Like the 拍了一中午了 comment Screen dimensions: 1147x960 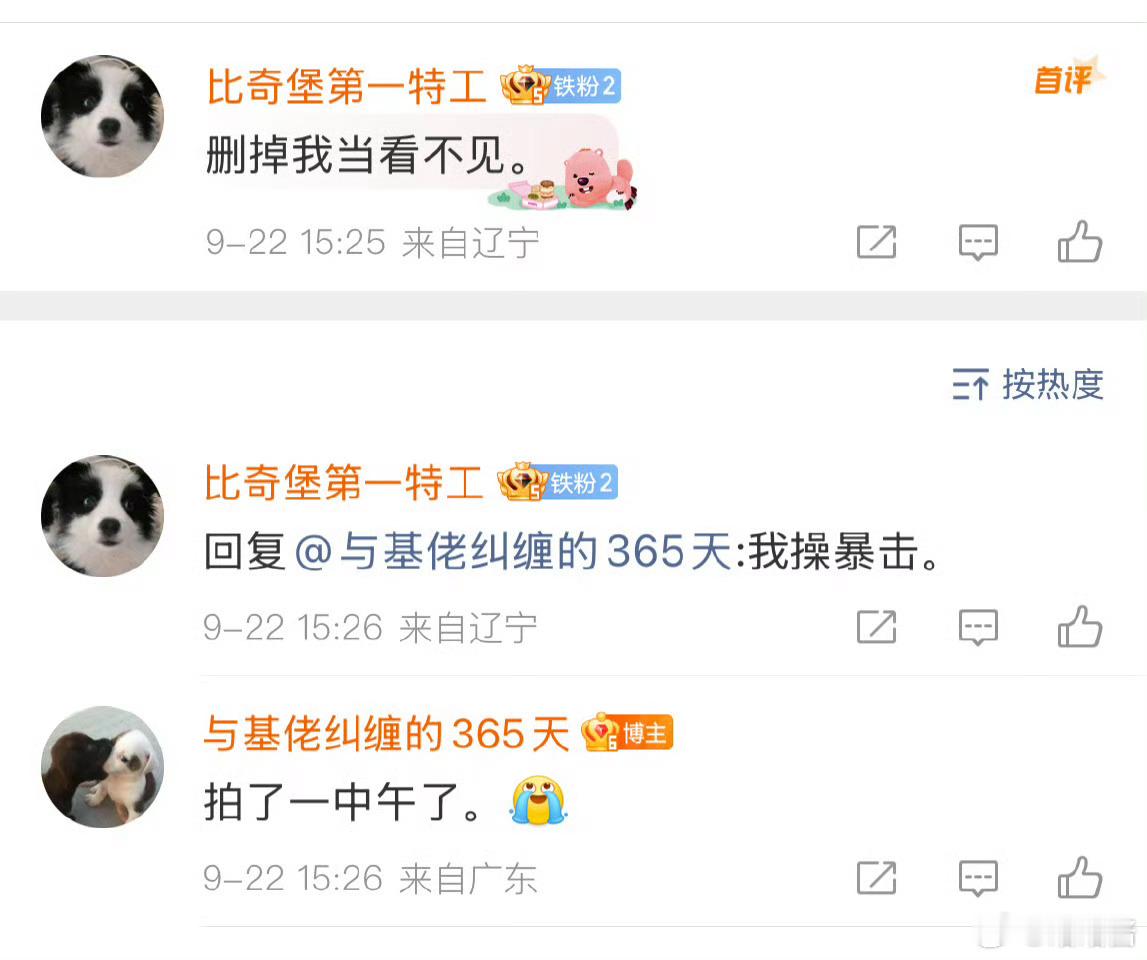tap(1080, 877)
